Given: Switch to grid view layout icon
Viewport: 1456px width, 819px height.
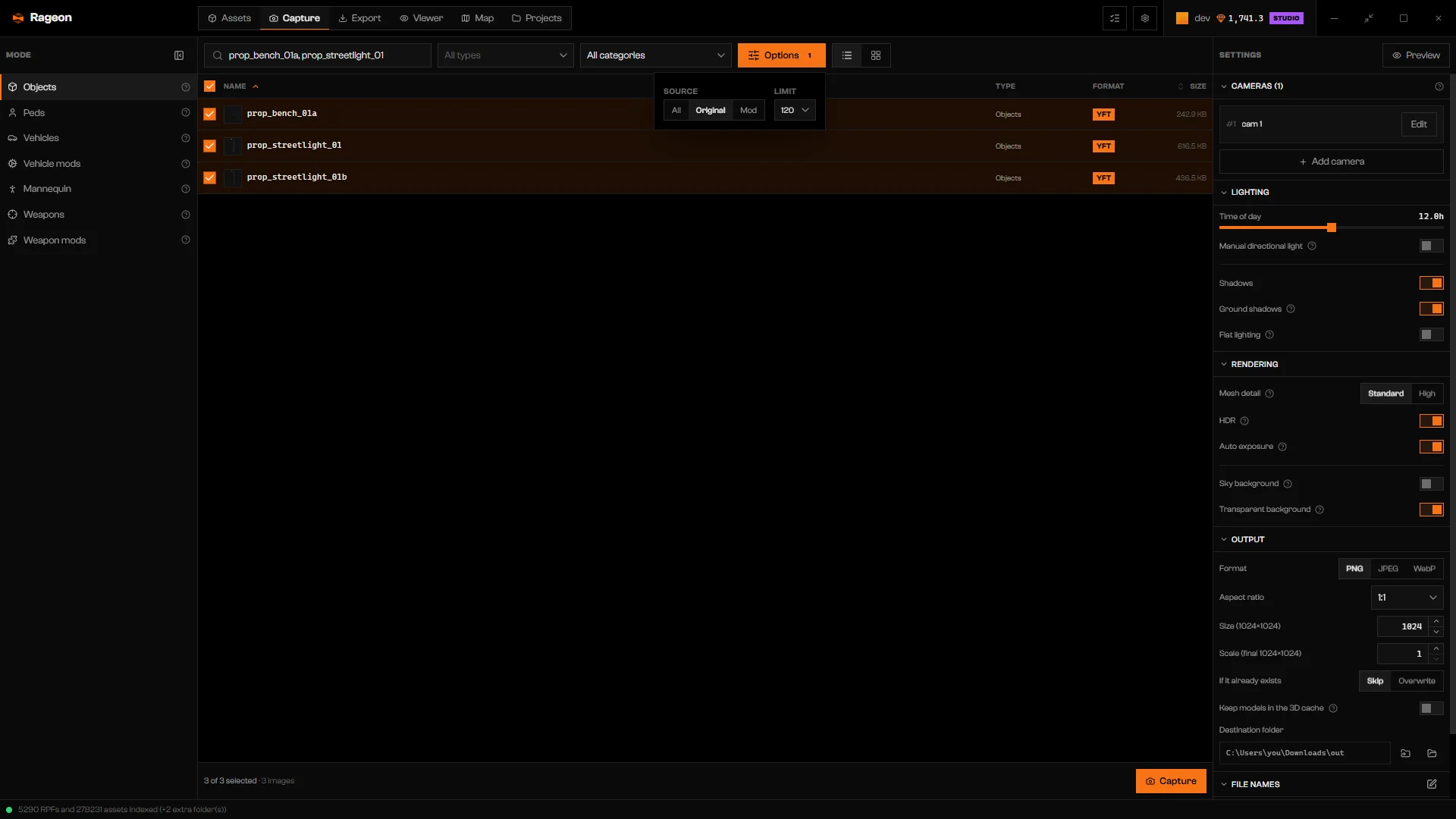Looking at the screenshot, I should point(876,55).
